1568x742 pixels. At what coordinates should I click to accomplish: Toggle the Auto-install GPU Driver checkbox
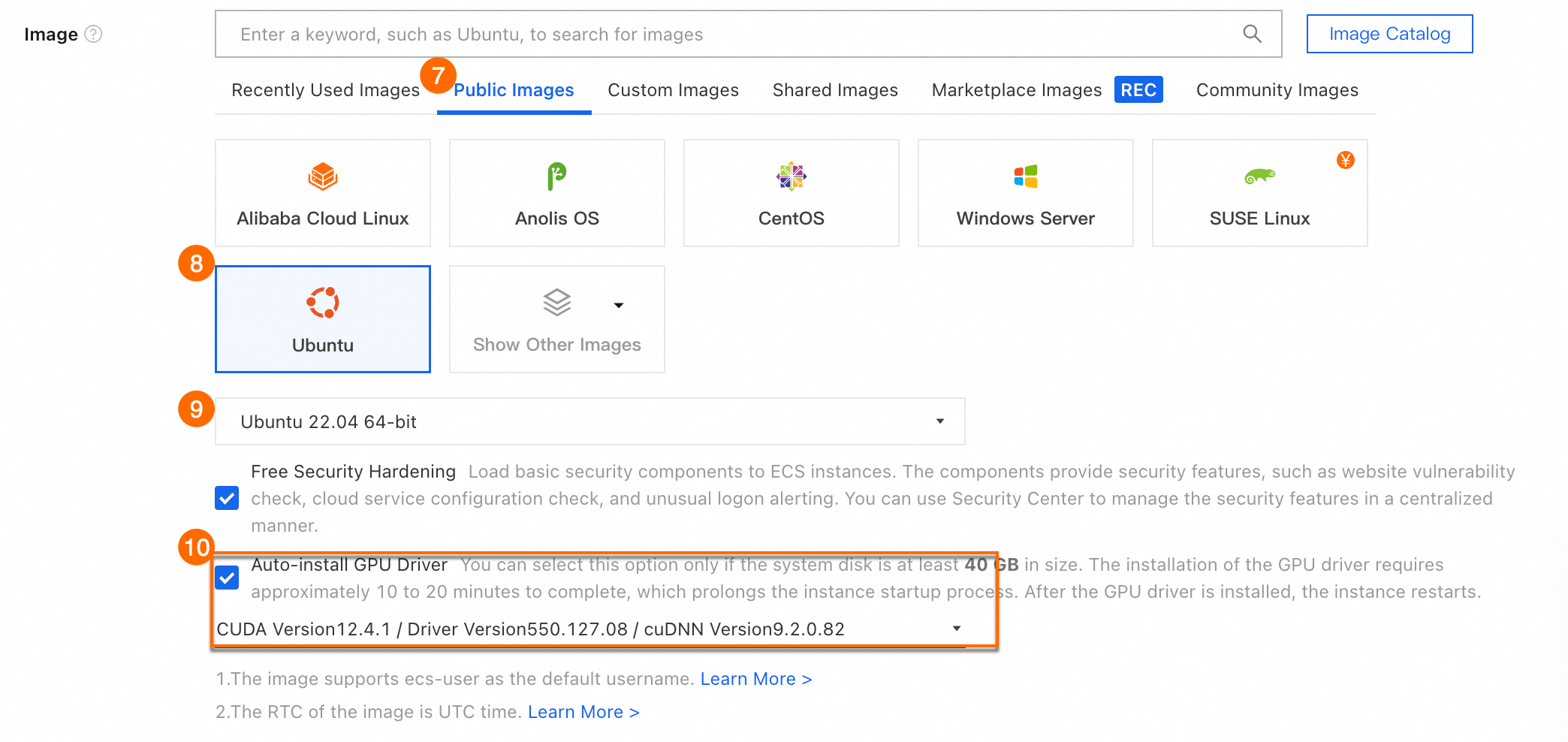227,578
